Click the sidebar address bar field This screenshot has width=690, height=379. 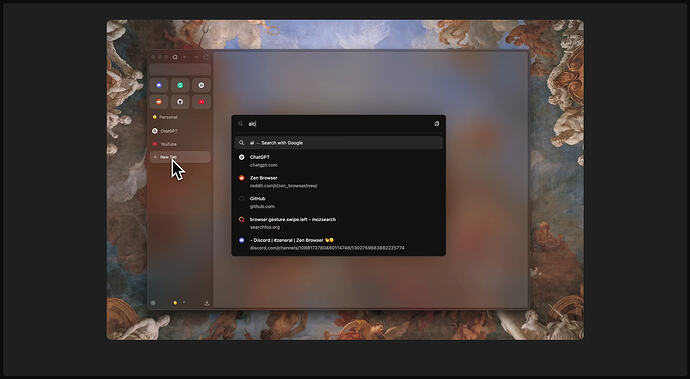coord(180,70)
